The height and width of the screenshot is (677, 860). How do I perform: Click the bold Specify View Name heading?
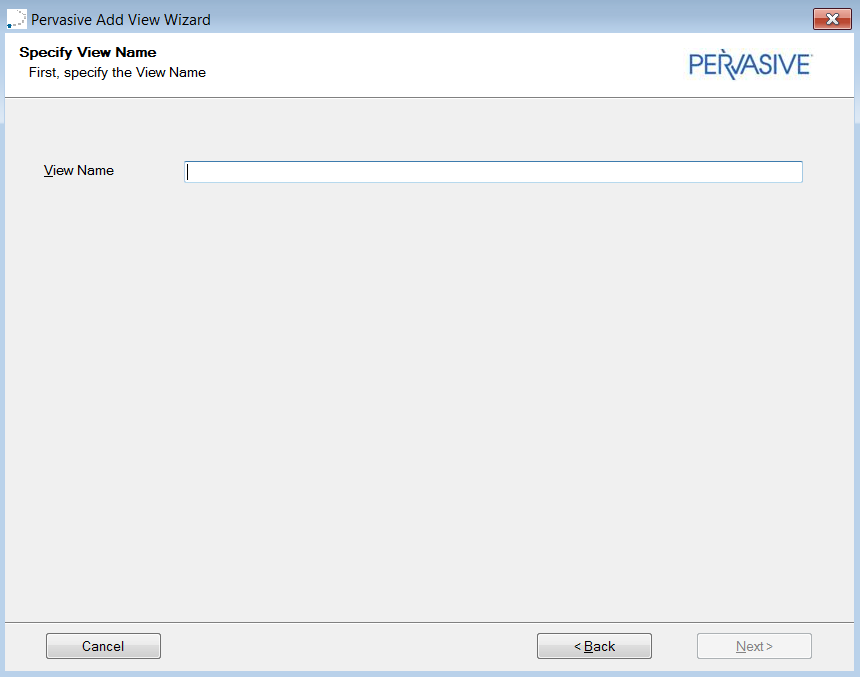coord(88,52)
